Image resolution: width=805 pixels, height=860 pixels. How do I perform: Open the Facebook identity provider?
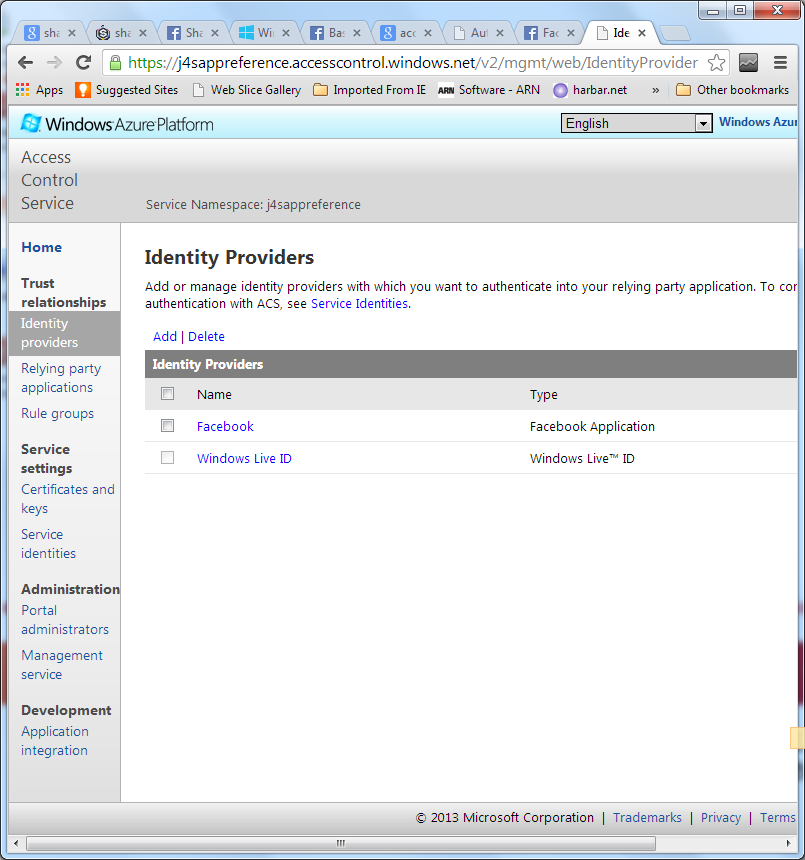(x=225, y=426)
